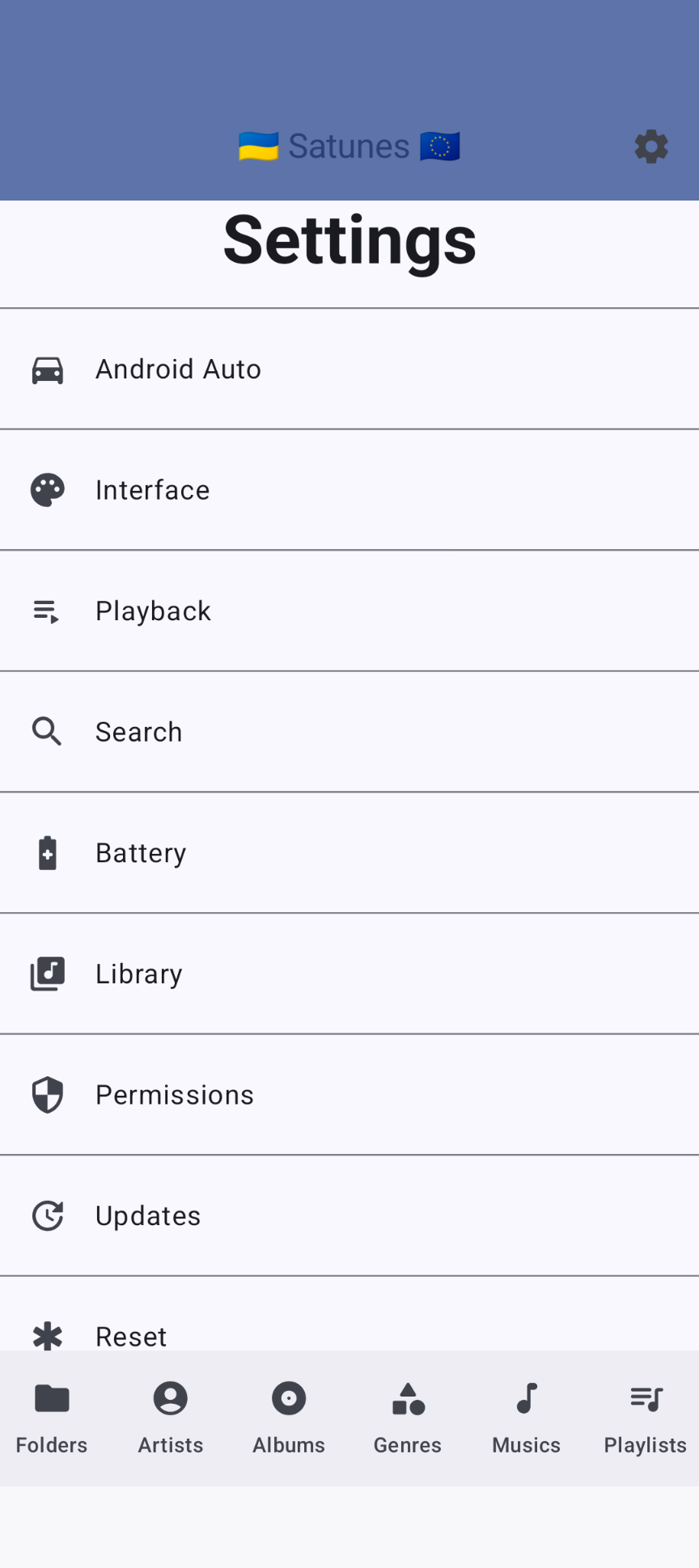This screenshot has width=699, height=1568.
Task: Open Android Auto settings label
Action: point(178,370)
